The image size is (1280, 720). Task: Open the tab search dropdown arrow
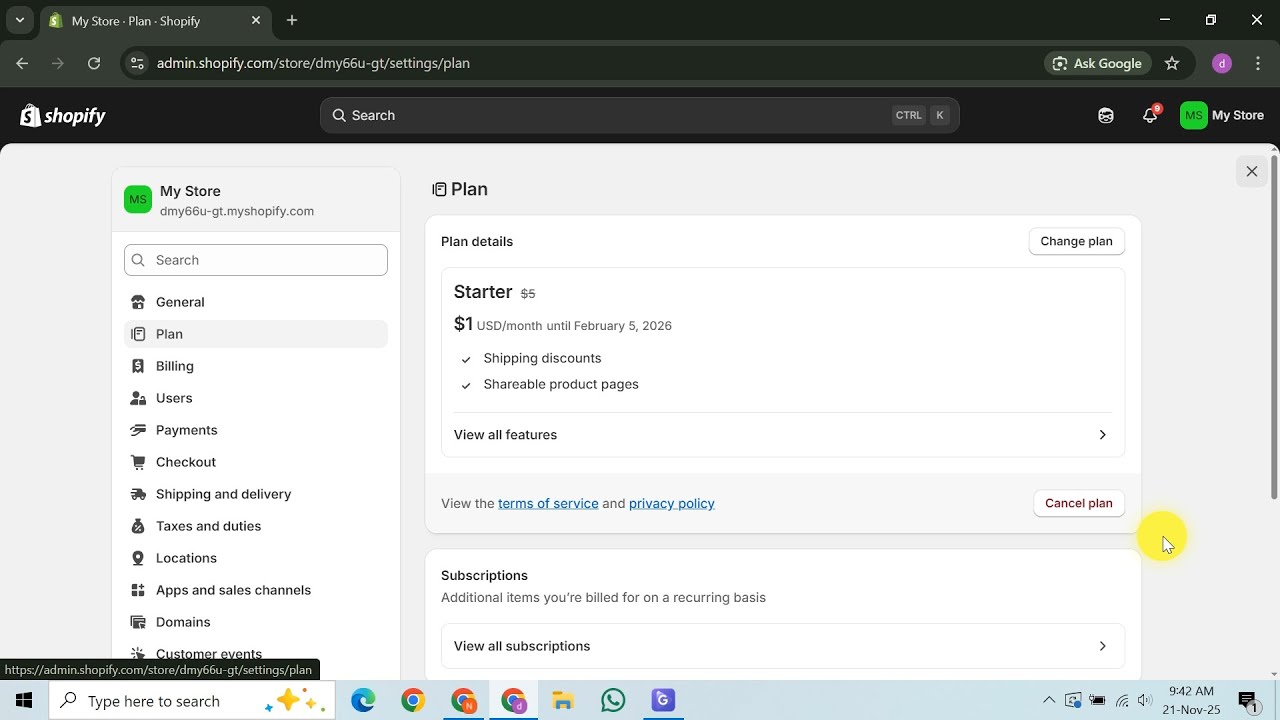click(19, 20)
